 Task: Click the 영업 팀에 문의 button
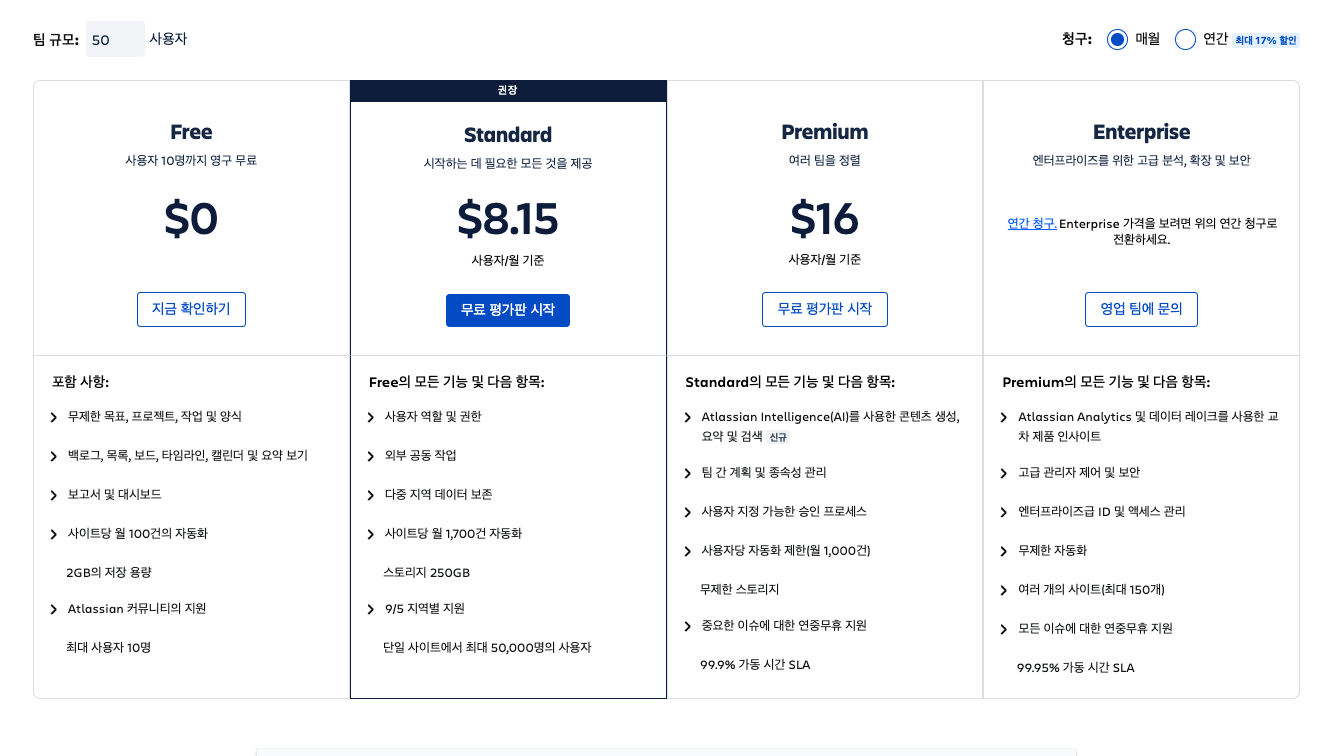(1141, 310)
